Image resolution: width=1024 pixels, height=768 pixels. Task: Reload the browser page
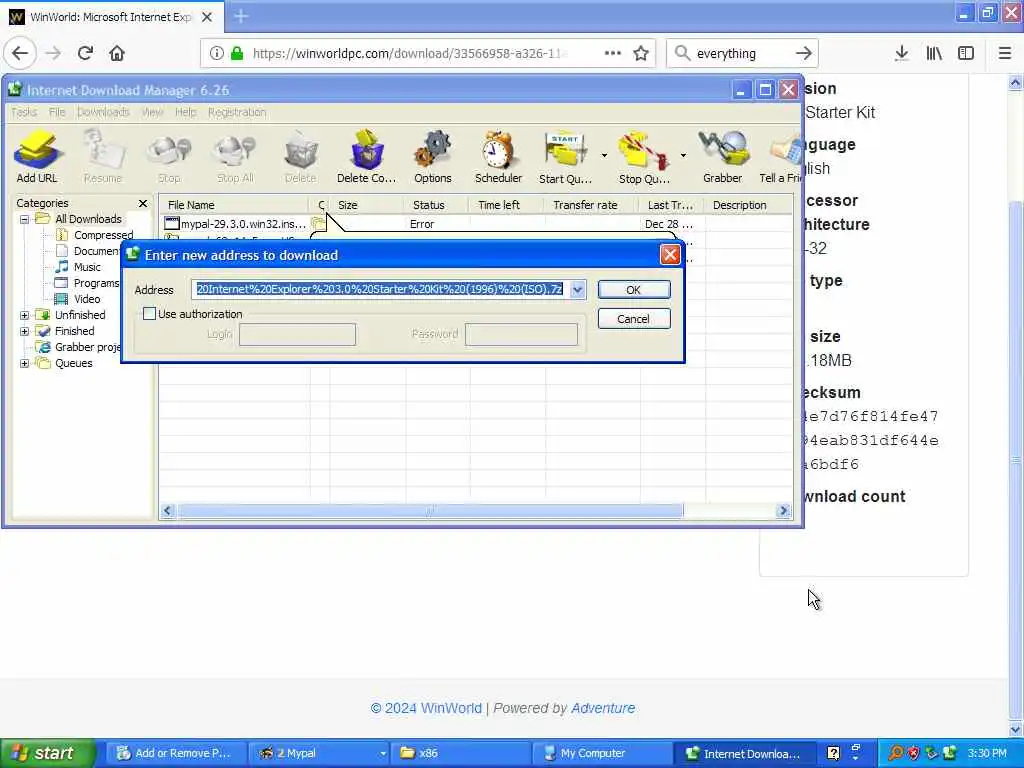click(85, 53)
